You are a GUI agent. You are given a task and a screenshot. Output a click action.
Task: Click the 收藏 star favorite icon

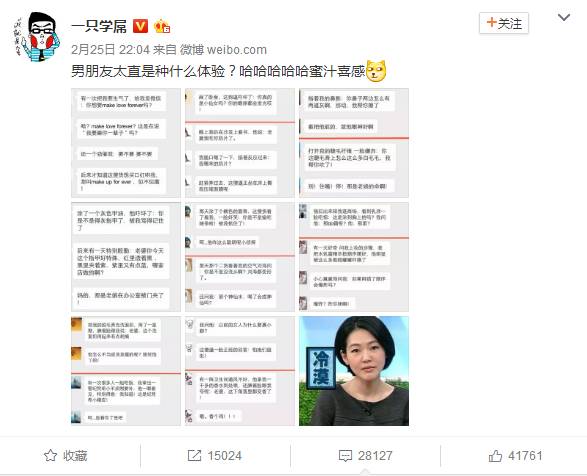[x=50, y=455]
